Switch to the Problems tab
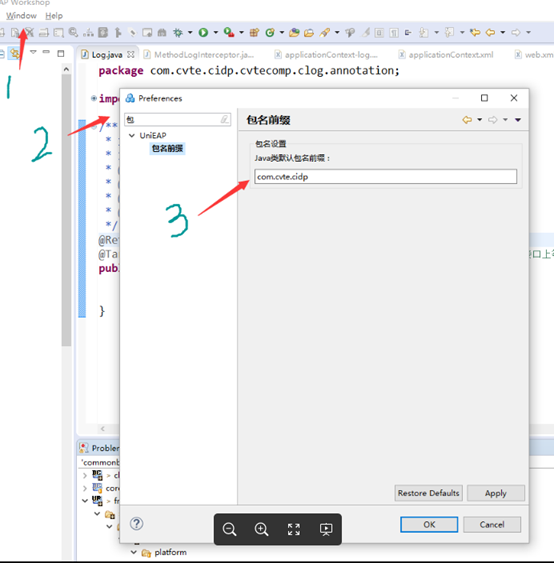Viewport: 554px width, 563px height. tap(99, 448)
